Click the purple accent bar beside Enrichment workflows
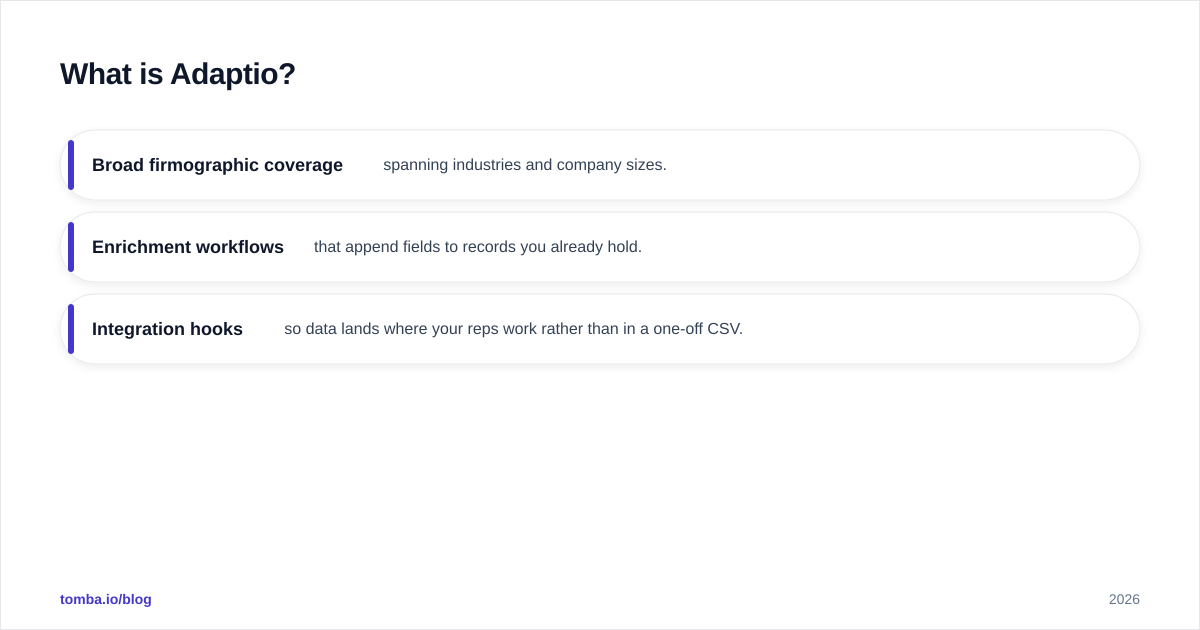Image resolution: width=1200 pixels, height=630 pixels. click(x=71, y=247)
